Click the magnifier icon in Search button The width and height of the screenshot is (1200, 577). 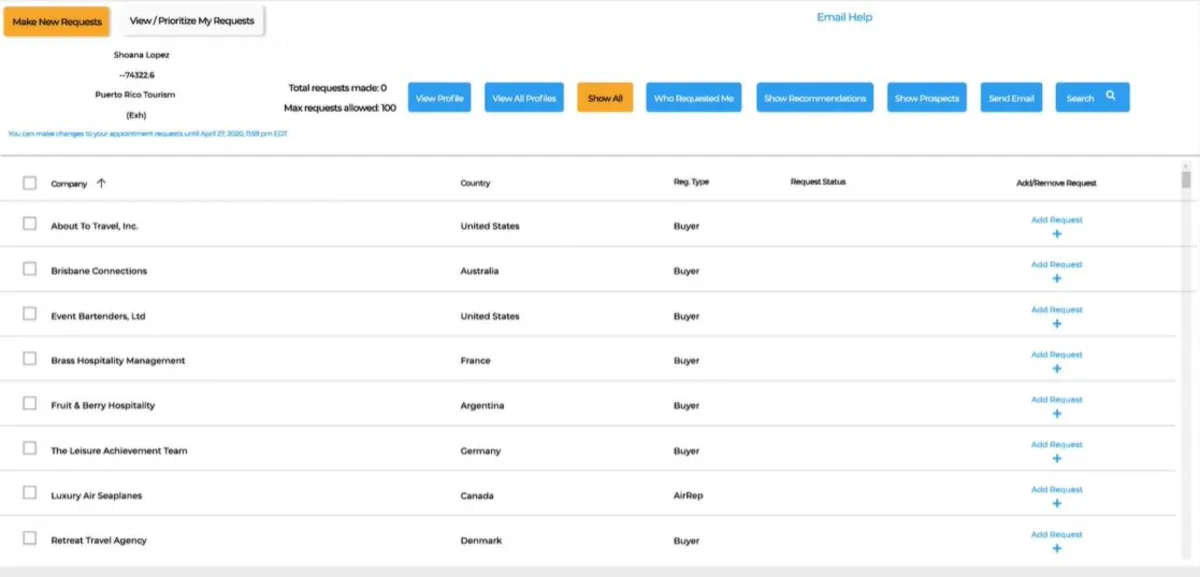click(x=1110, y=97)
